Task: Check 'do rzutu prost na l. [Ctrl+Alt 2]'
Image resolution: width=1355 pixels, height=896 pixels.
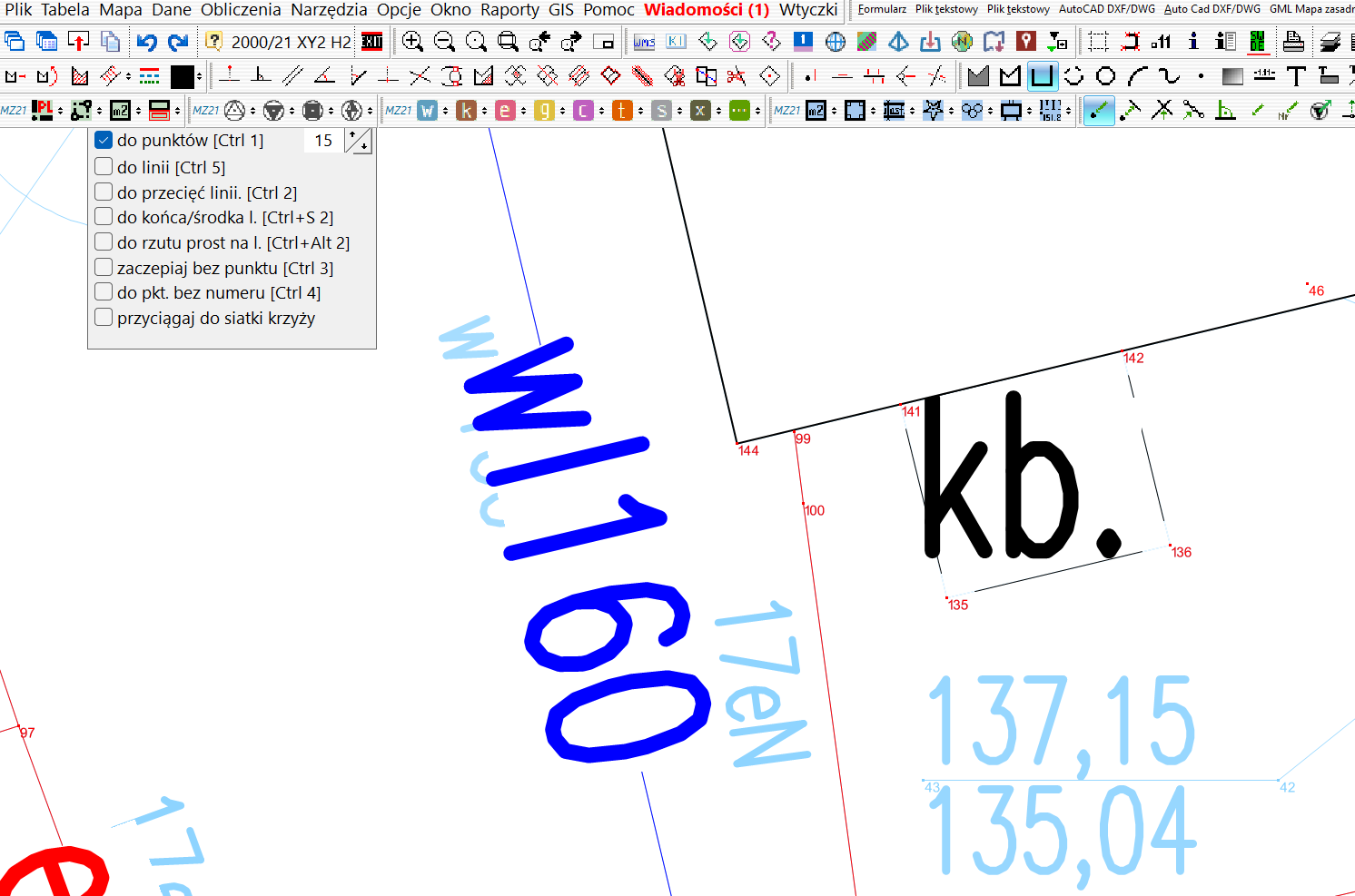Action: 104,242
